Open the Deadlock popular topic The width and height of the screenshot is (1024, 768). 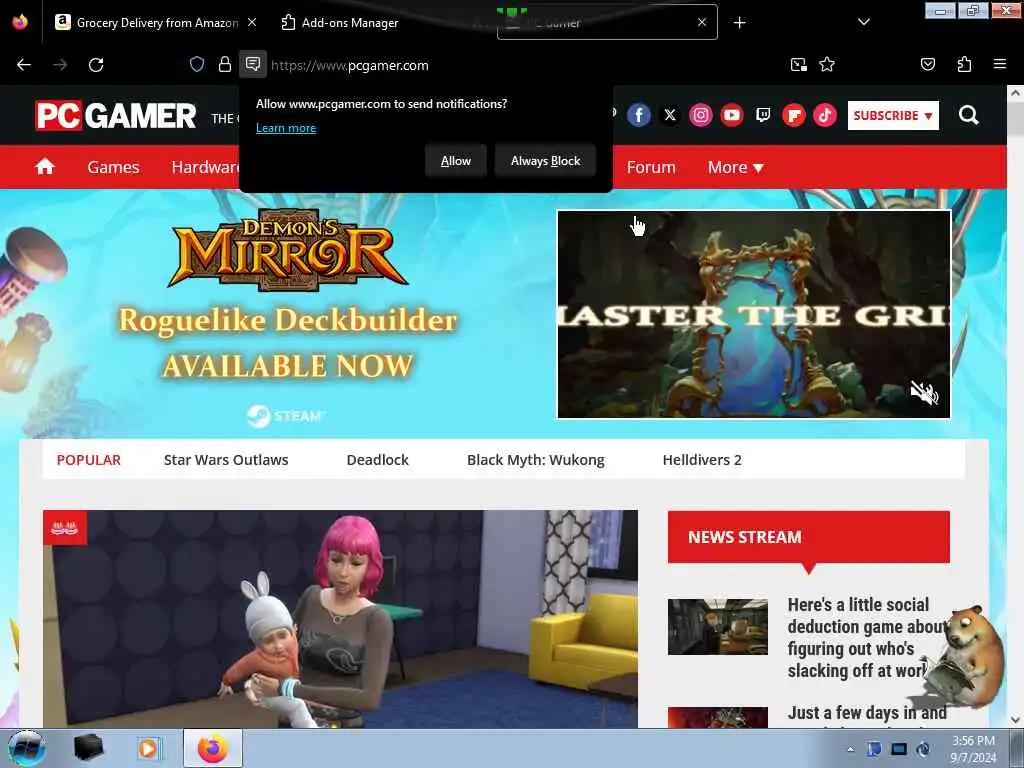click(x=377, y=460)
